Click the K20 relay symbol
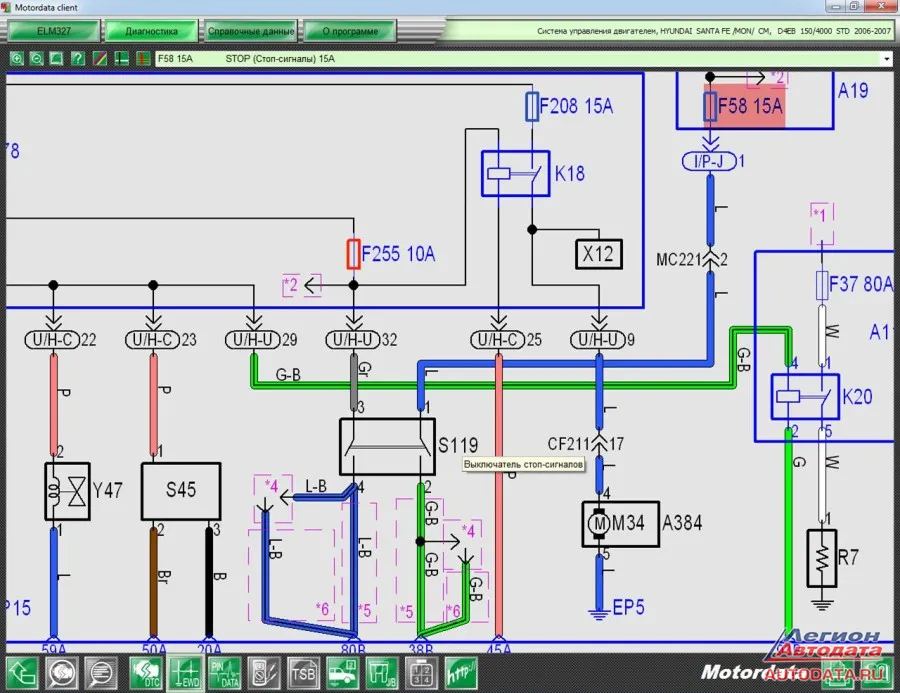The width and height of the screenshot is (900, 693). click(805, 397)
